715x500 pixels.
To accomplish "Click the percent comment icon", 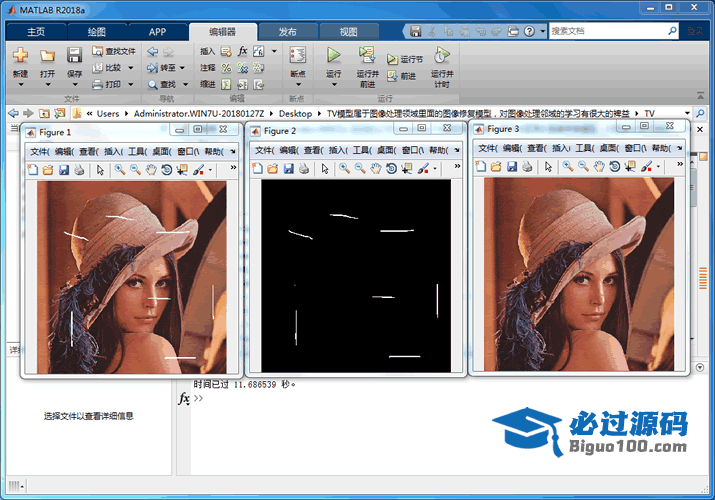I will point(226,68).
